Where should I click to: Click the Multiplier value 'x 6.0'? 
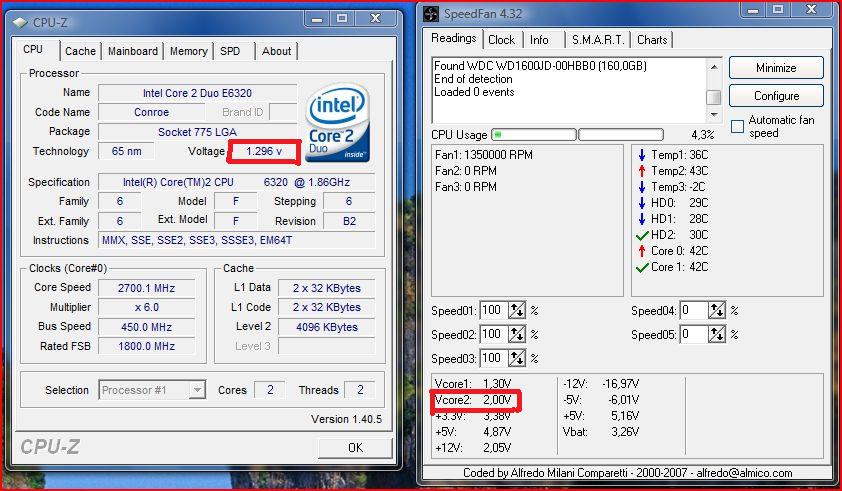pyautogui.click(x=147, y=307)
